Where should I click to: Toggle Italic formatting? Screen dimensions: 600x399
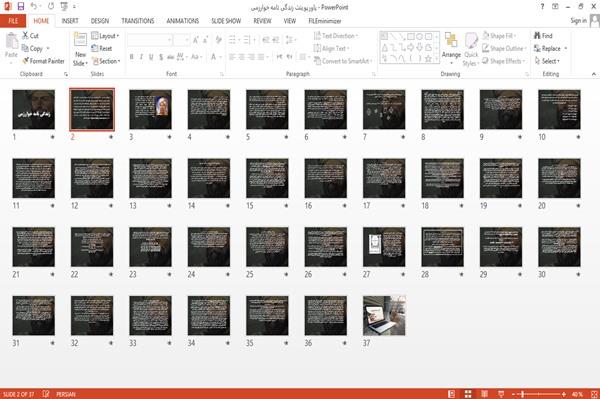tap(141, 57)
